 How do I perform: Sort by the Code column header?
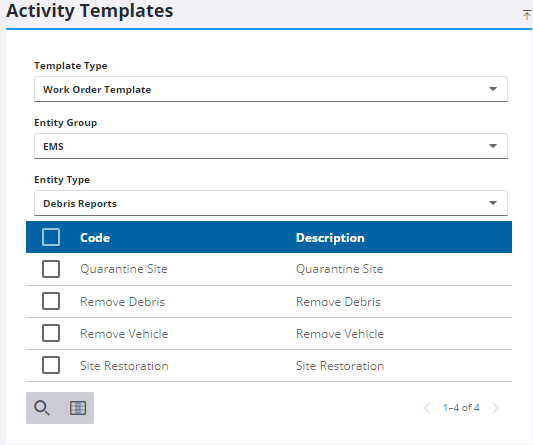pyautogui.click(x=95, y=238)
